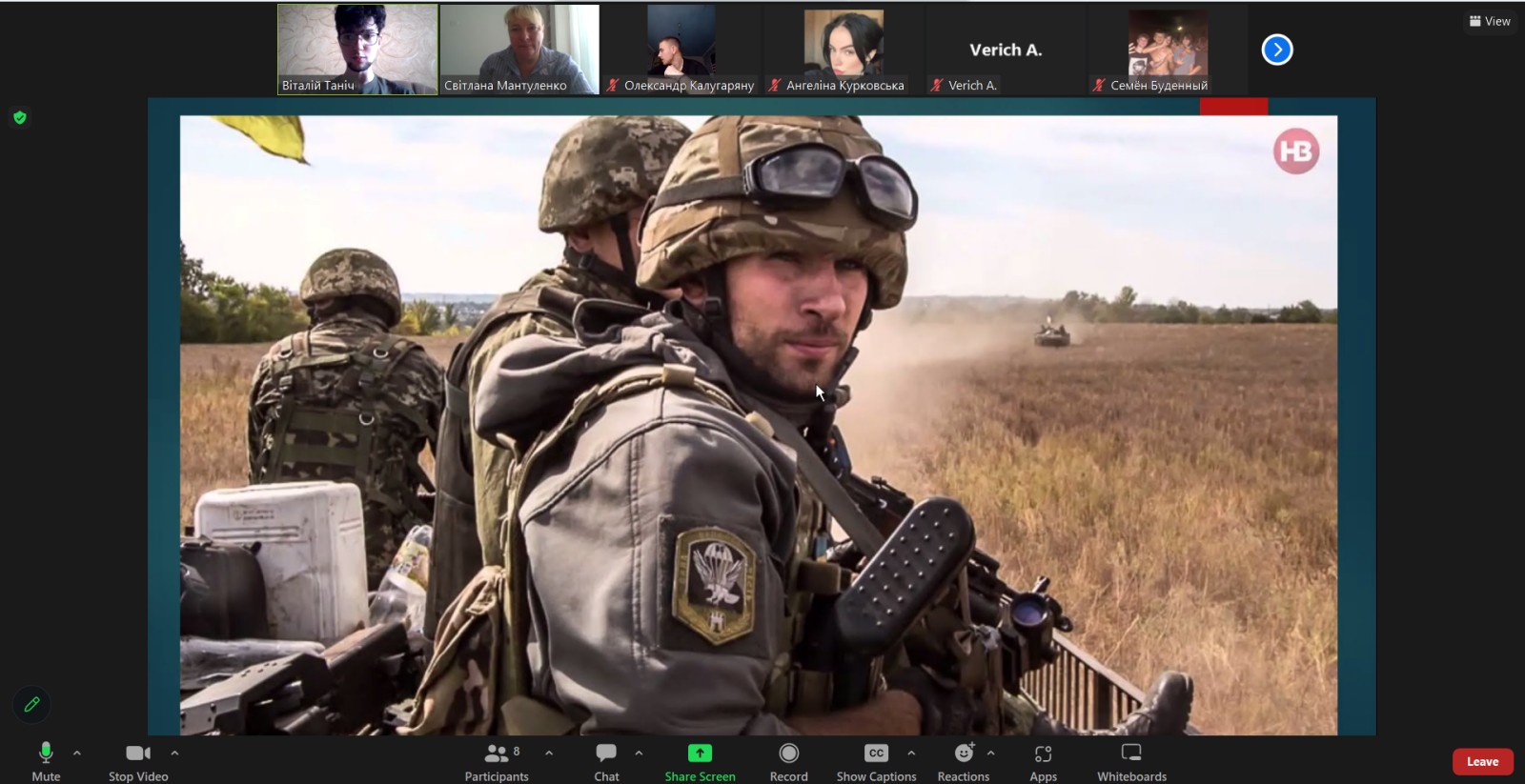Expand video options arrow beside Stop Video
The image size is (1525, 784).
tap(174, 753)
